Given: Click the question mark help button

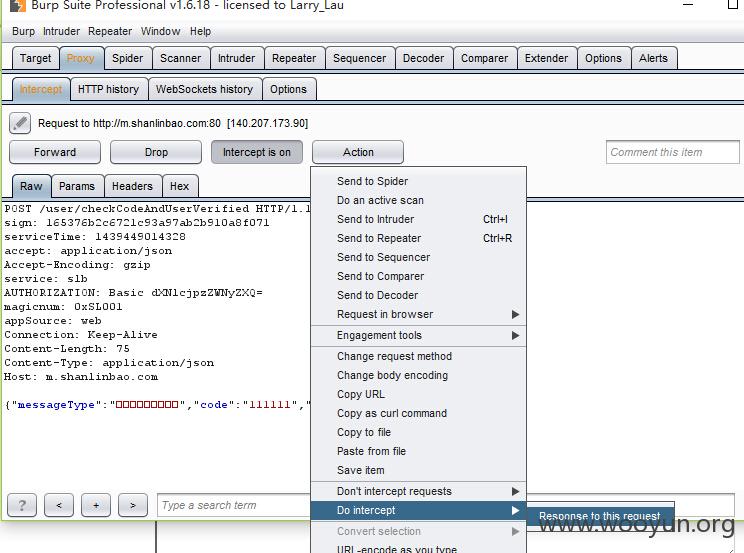Looking at the screenshot, I should [x=22, y=505].
